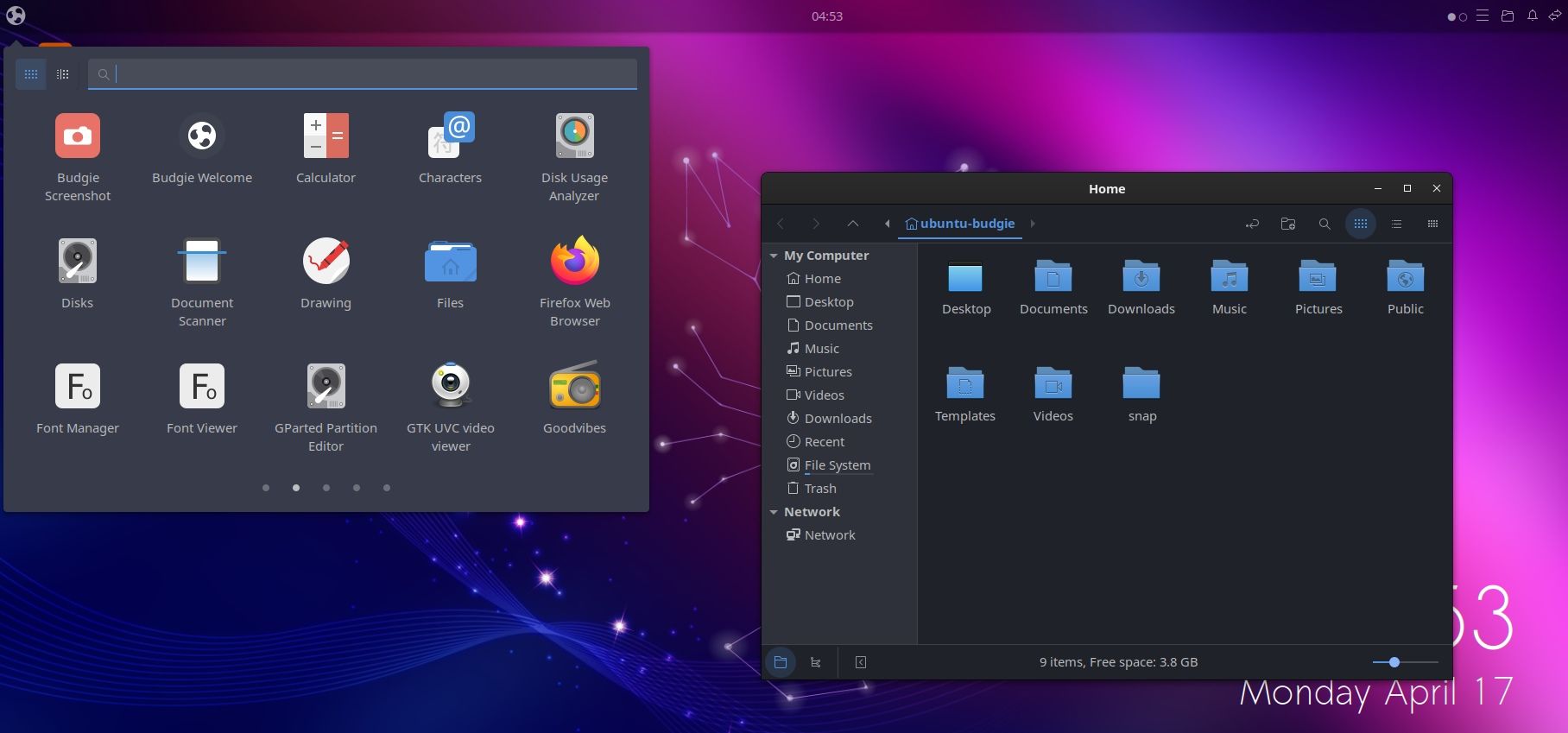This screenshot has width=1568, height=733.
Task: Open Characters app
Action: click(x=450, y=148)
